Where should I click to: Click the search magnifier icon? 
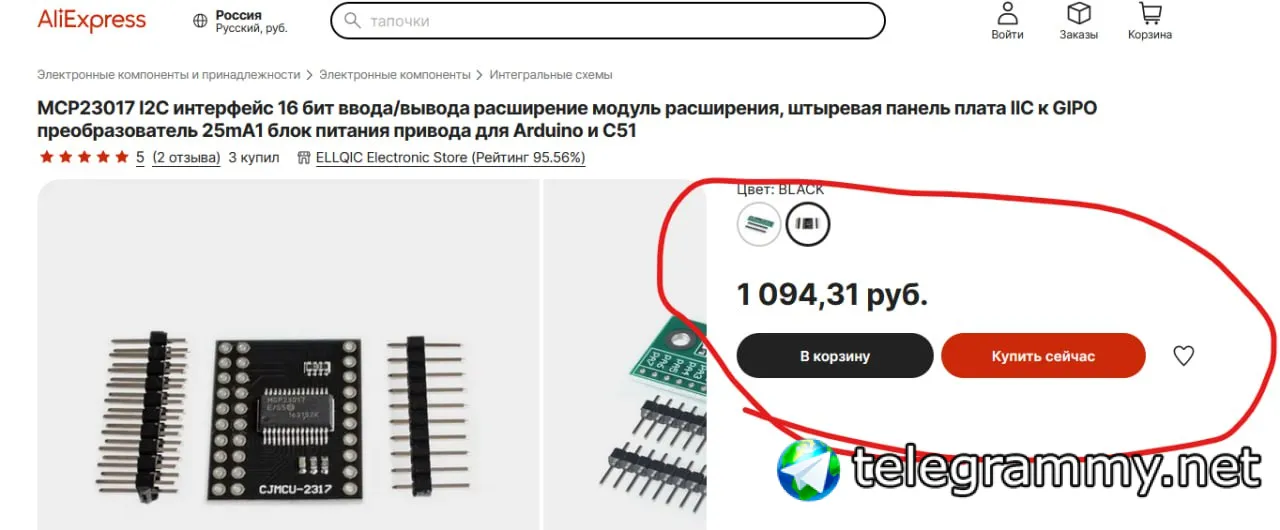[352, 20]
